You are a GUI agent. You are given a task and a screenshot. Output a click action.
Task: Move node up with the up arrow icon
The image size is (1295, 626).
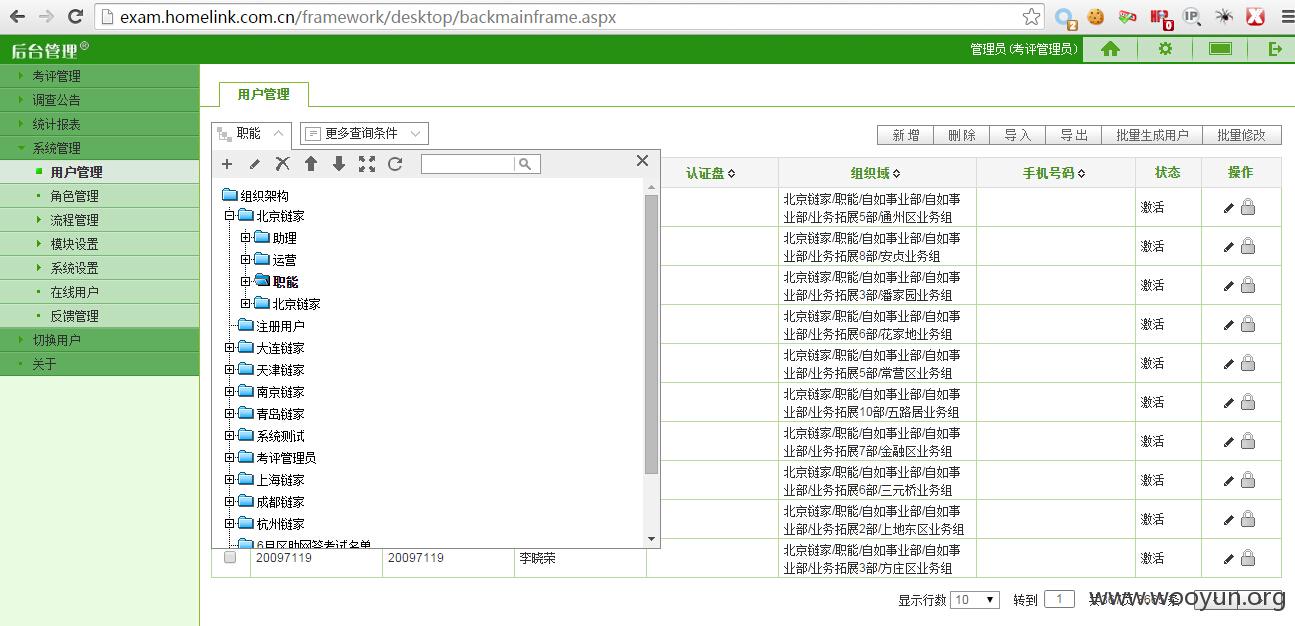click(x=311, y=164)
